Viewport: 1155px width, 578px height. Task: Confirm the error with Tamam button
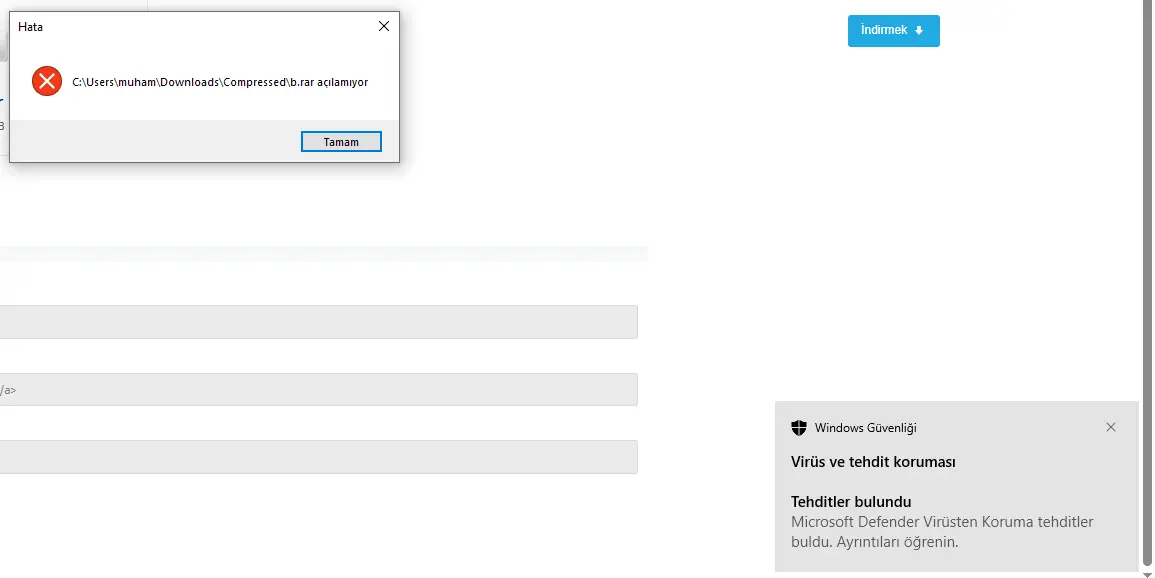(x=341, y=141)
